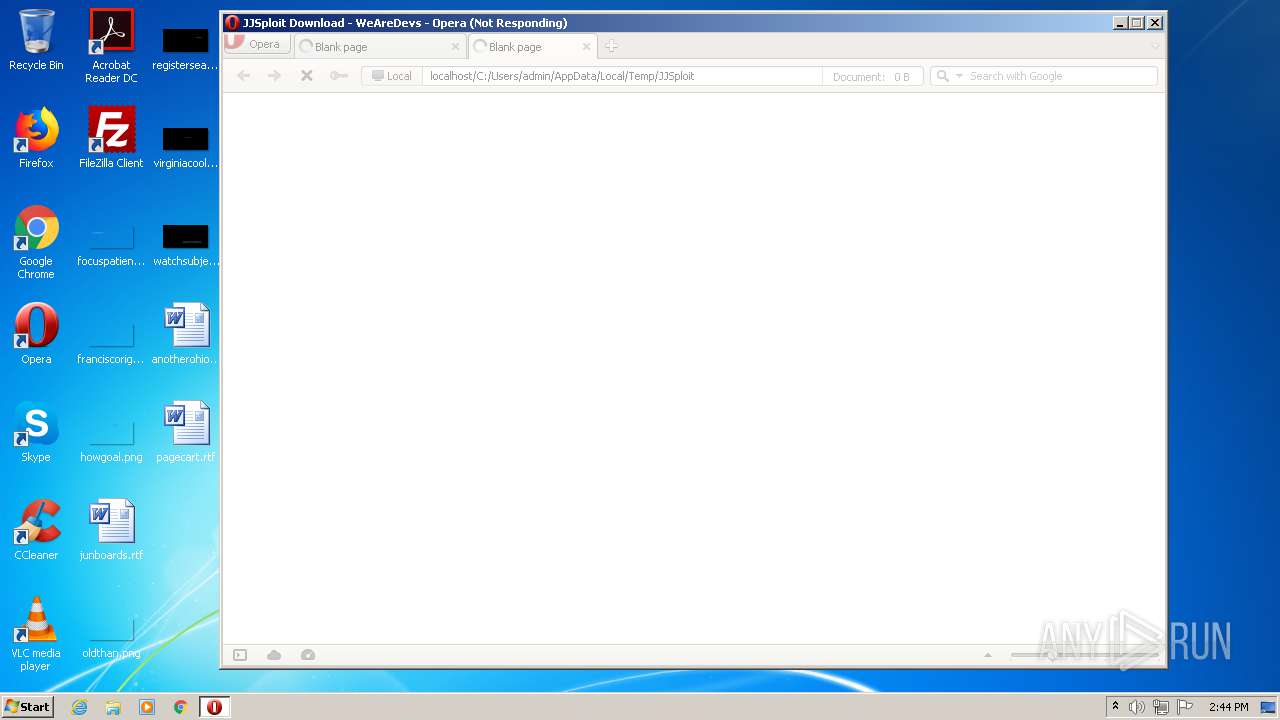
Task: Open the Opera desktop shortcut
Action: (x=36, y=334)
